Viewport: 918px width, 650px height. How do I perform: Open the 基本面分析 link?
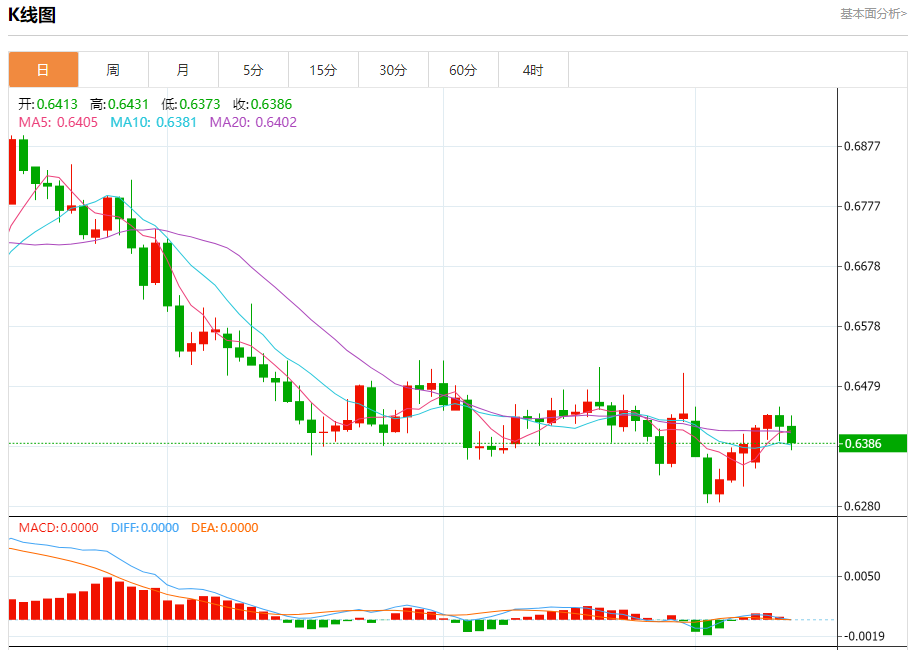[x=873, y=13]
